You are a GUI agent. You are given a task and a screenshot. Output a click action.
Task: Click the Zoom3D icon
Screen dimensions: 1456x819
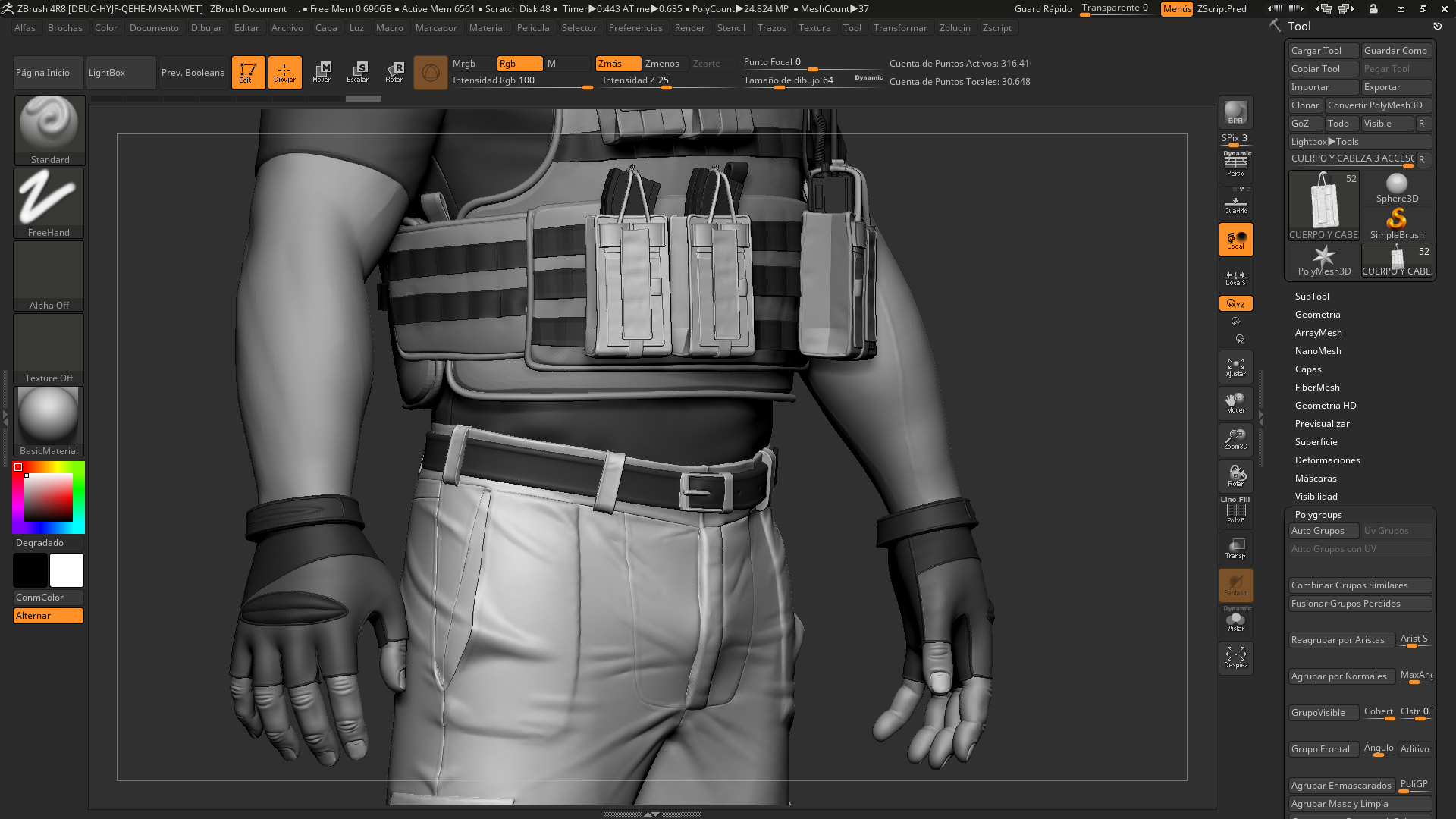point(1235,438)
